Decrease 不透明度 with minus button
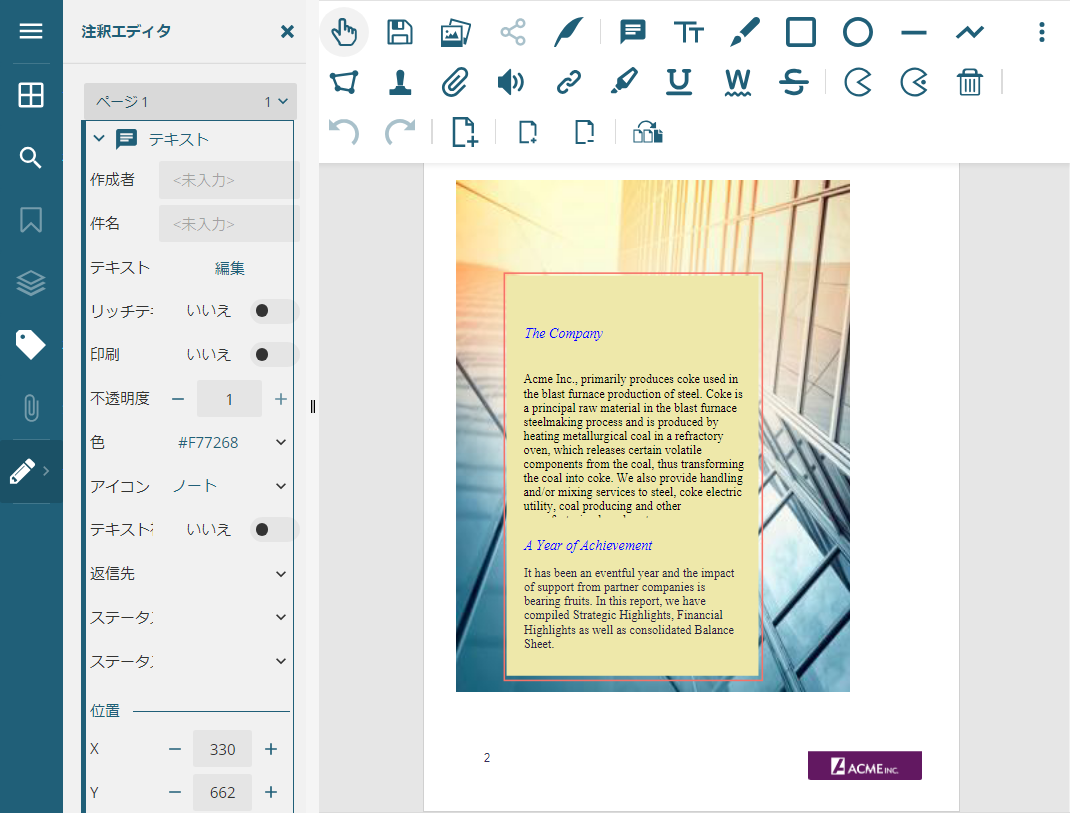The width and height of the screenshot is (1070, 813). (x=178, y=399)
